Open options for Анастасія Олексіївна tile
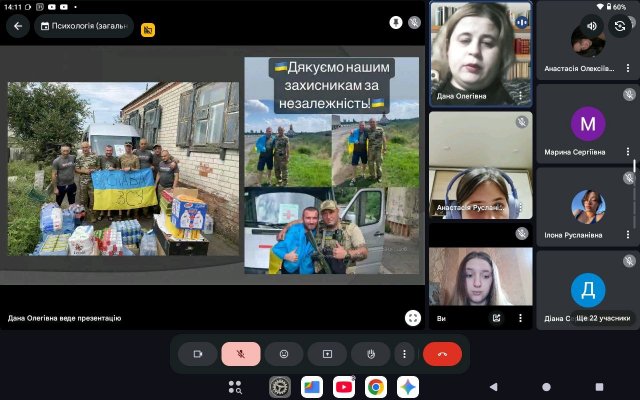Viewport: 640px width, 400px height. (628, 69)
